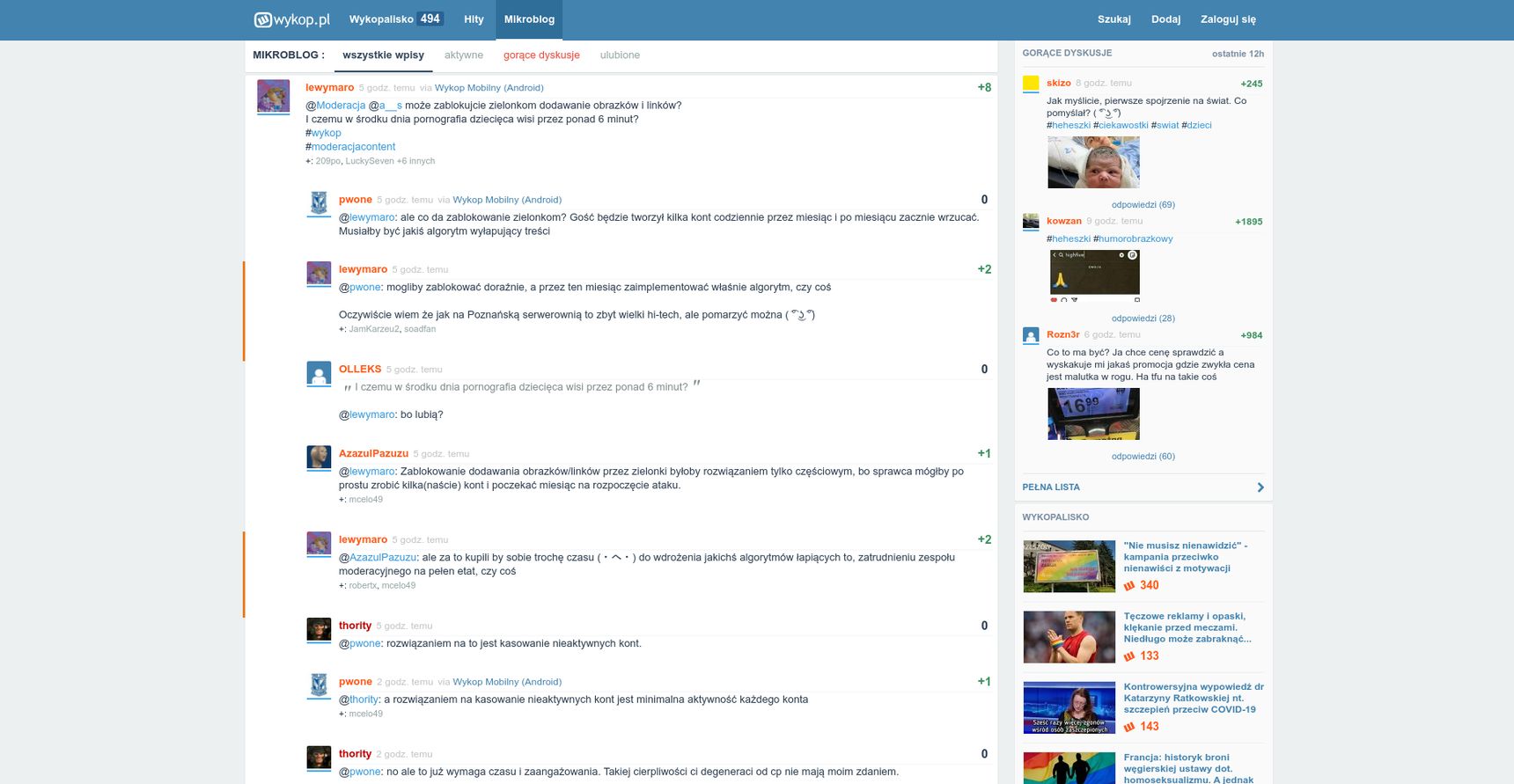Image resolution: width=1514 pixels, height=784 pixels.
Task: Open the kowzan username link
Action: click(x=1063, y=221)
